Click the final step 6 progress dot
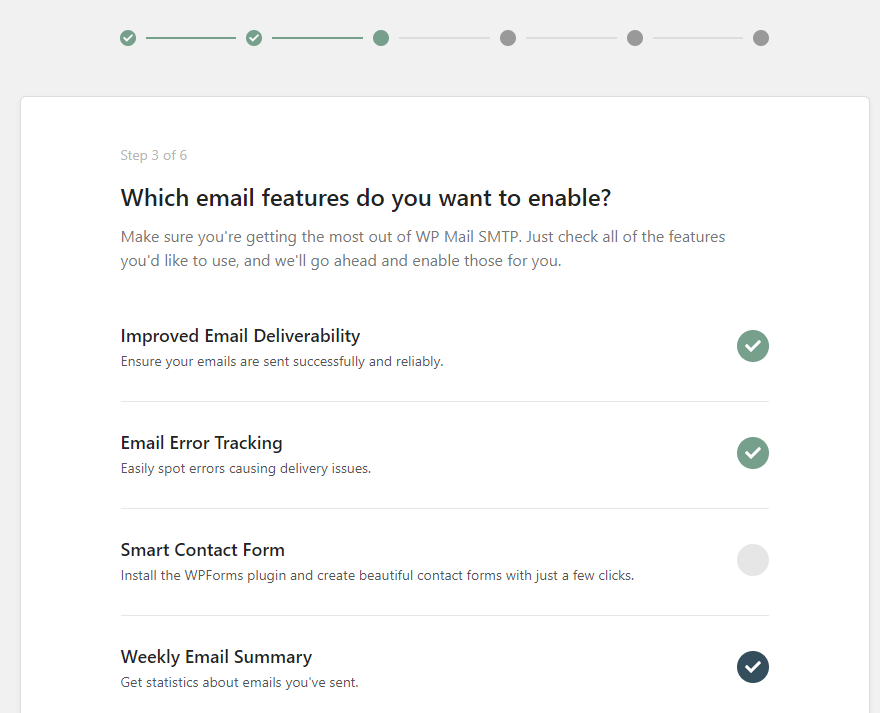The width and height of the screenshot is (880, 713). 760,38
